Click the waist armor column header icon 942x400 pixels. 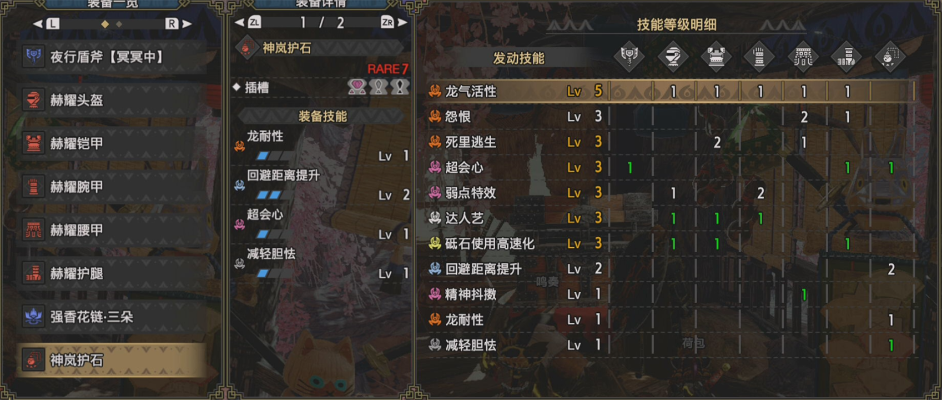(x=804, y=58)
